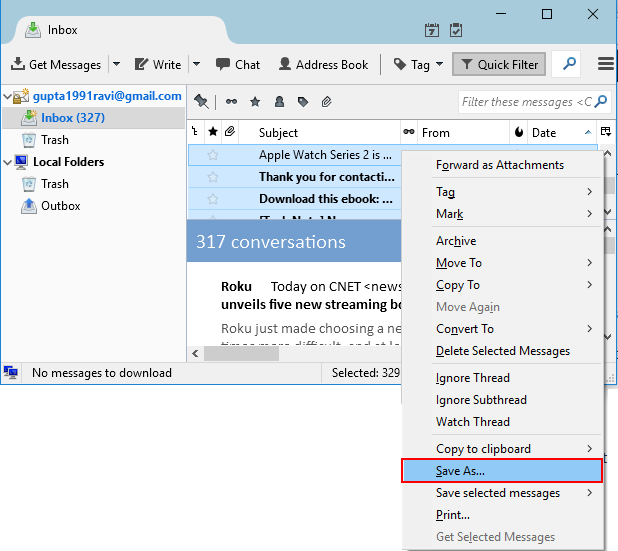Expand the Write button dropdown arrow
This screenshot has height=551, width=618.
click(196, 64)
